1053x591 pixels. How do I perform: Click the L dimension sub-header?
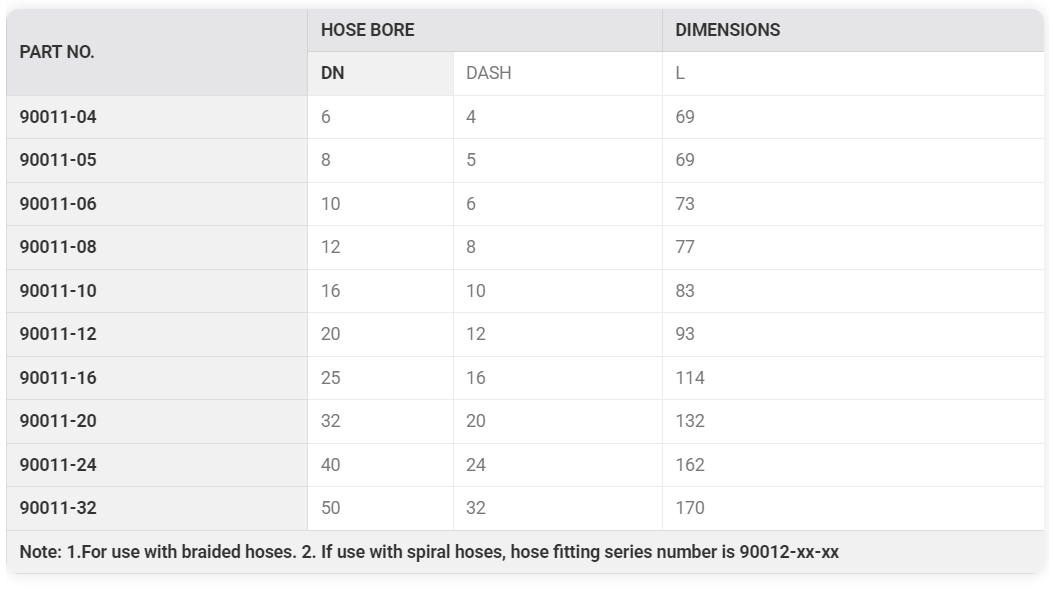coord(853,73)
